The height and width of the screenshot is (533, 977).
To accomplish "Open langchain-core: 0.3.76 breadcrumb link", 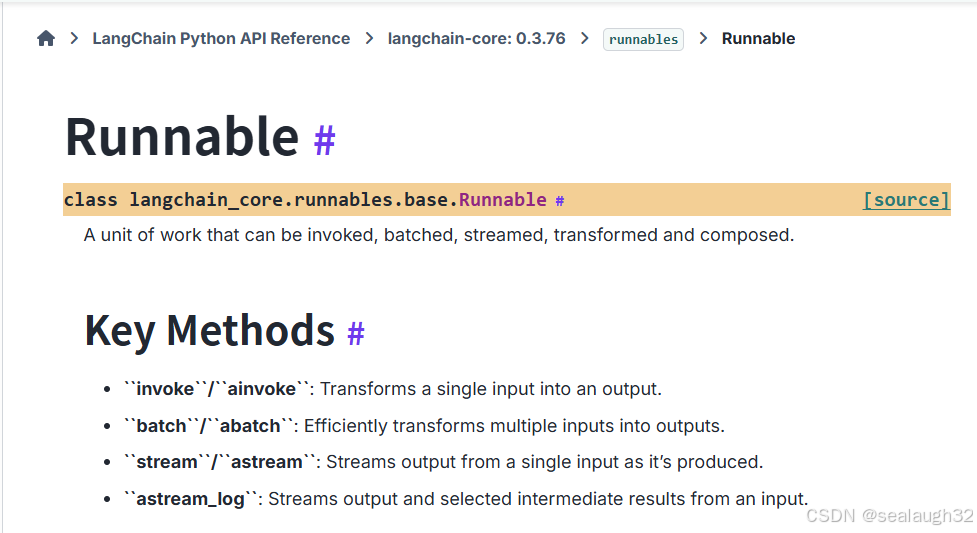I will pos(477,39).
